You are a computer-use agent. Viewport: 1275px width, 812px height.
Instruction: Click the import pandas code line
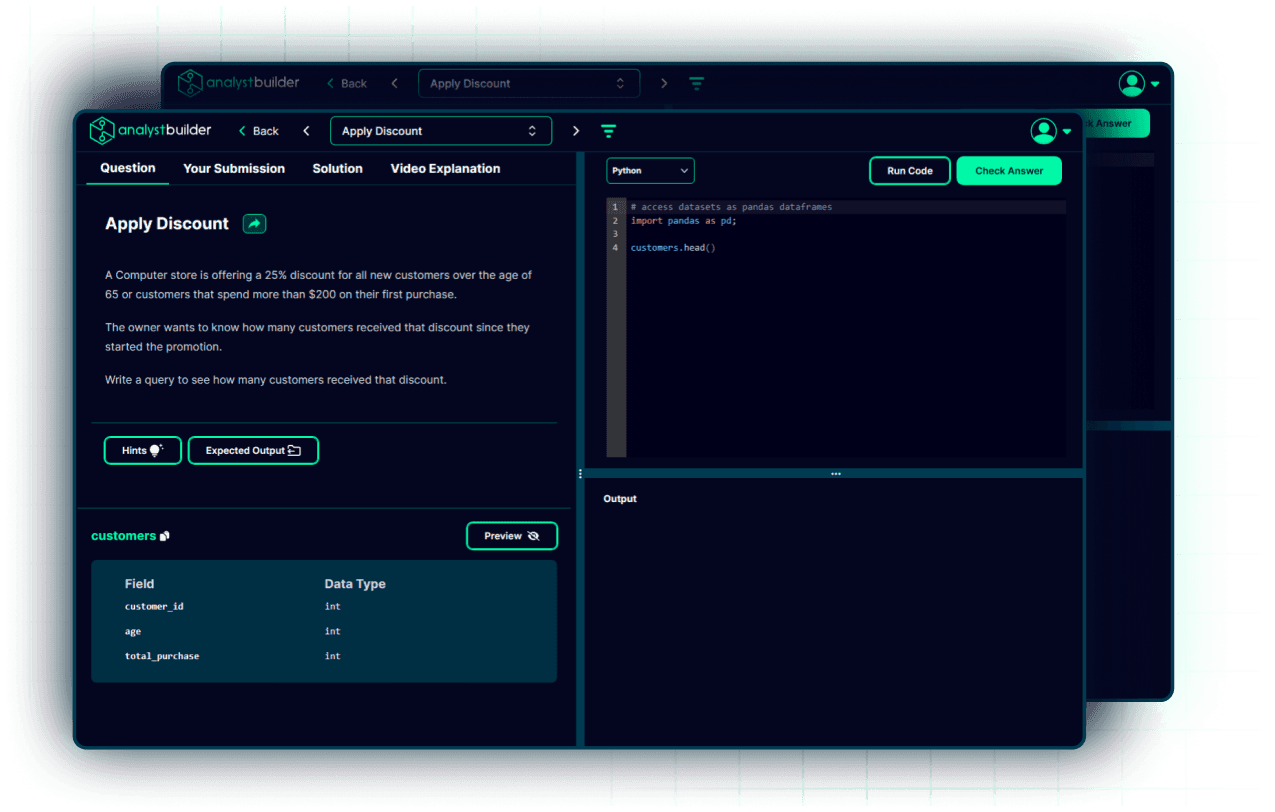(x=683, y=221)
